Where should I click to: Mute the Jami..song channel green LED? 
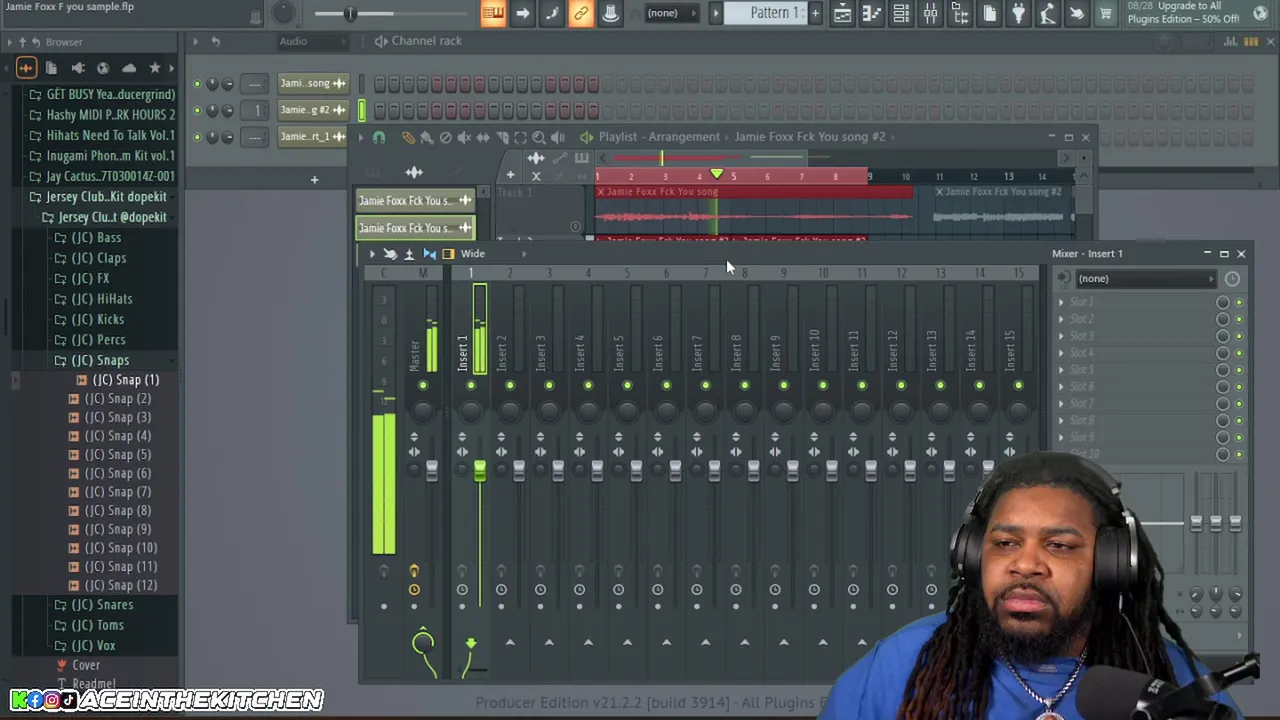pyautogui.click(x=197, y=84)
